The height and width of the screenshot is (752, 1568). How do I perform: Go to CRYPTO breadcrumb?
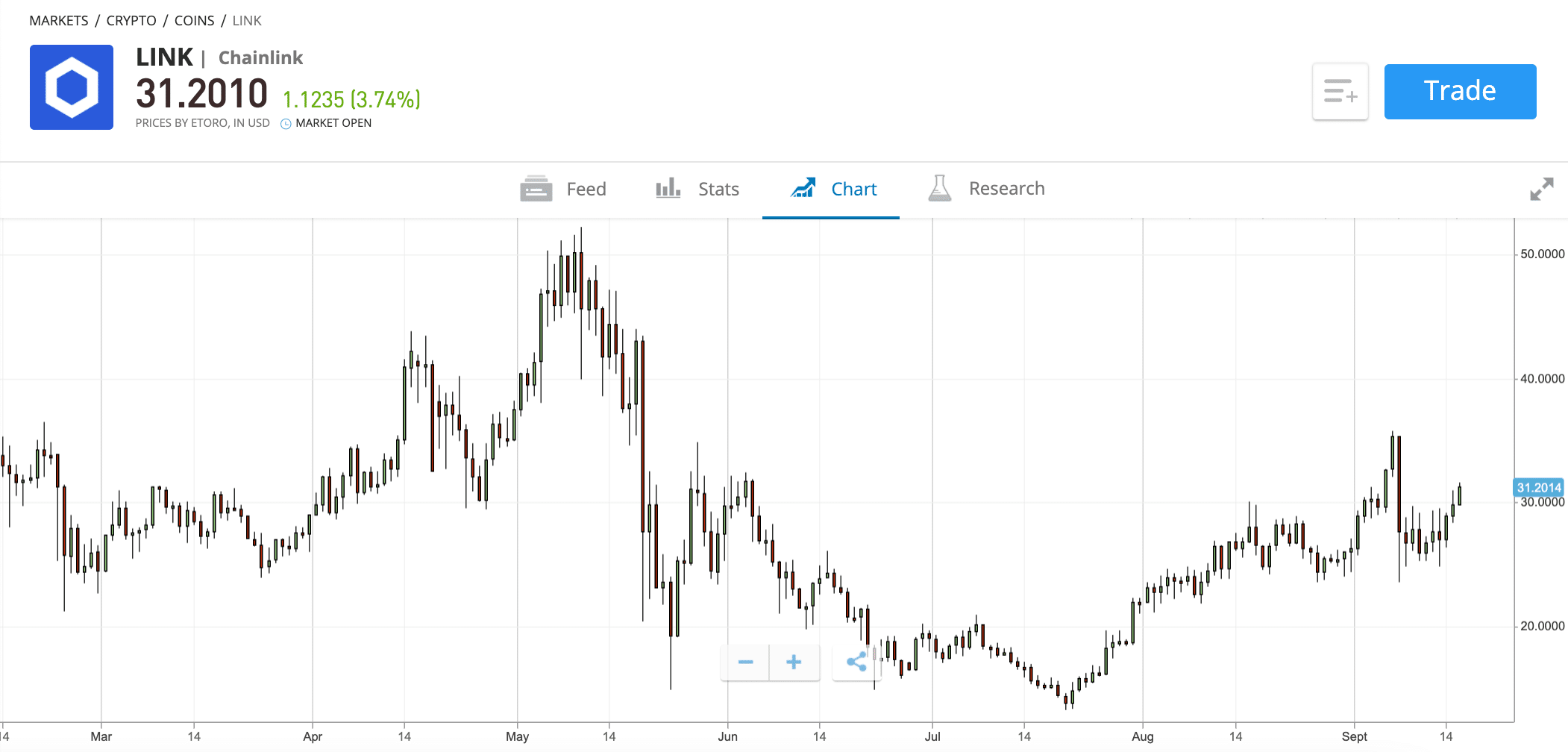pos(131,21)
